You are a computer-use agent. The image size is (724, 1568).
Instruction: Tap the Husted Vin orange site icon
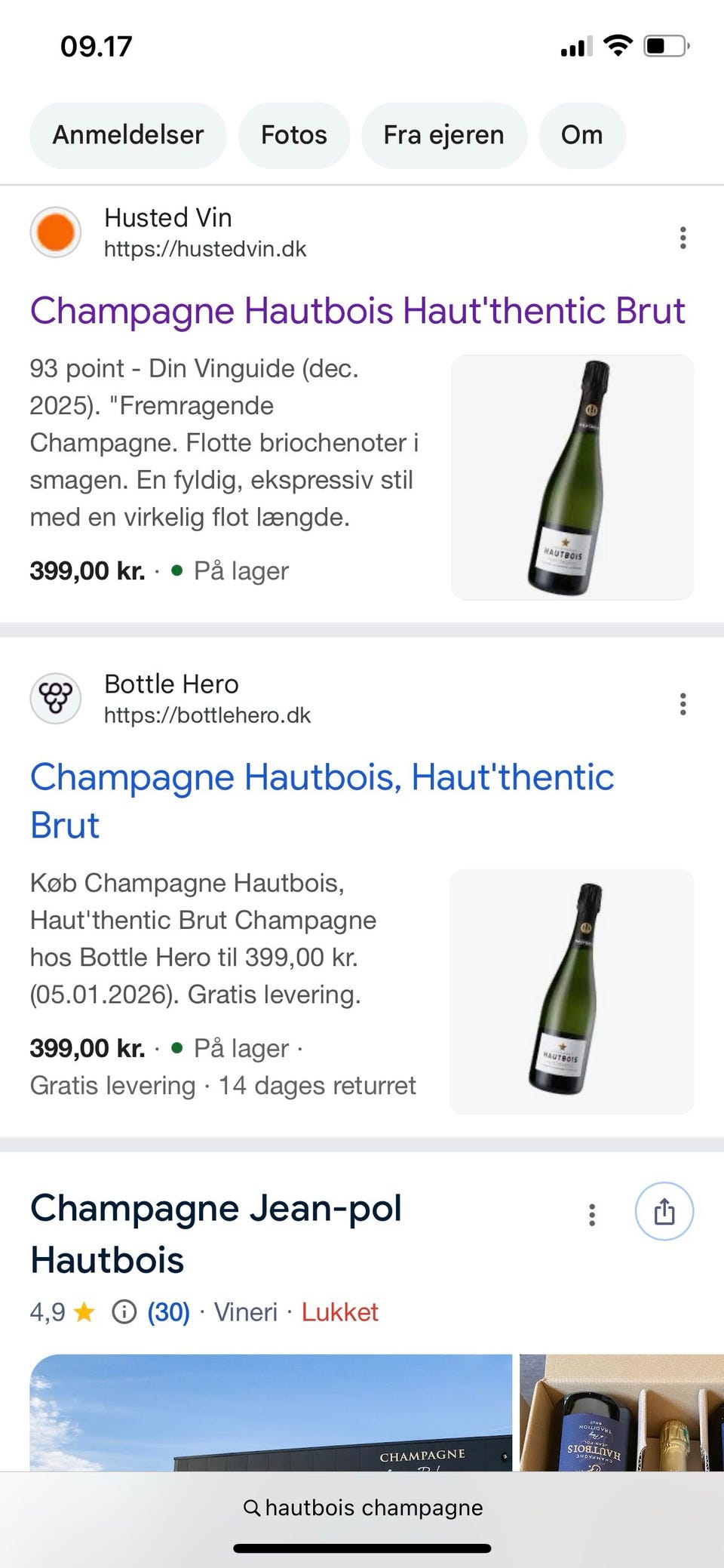(55, 232)
